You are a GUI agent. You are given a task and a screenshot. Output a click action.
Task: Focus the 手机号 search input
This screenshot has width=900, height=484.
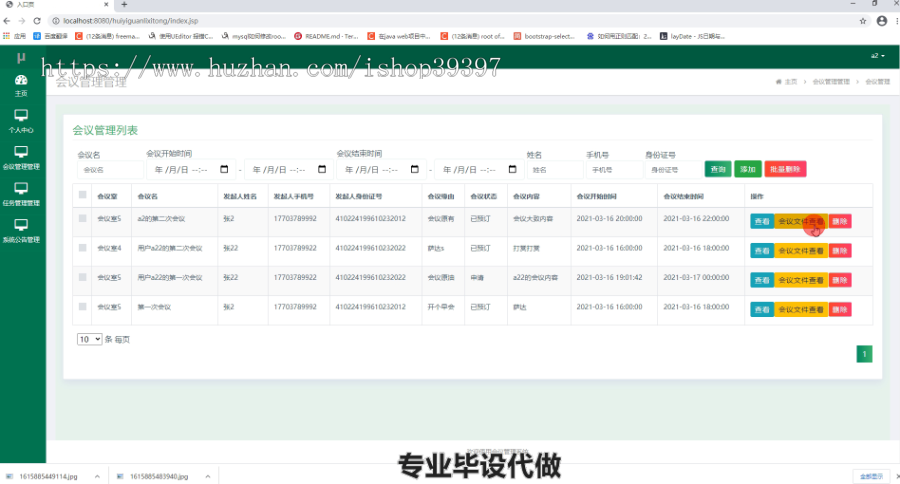pyautogui.click(x=614, y=170)
